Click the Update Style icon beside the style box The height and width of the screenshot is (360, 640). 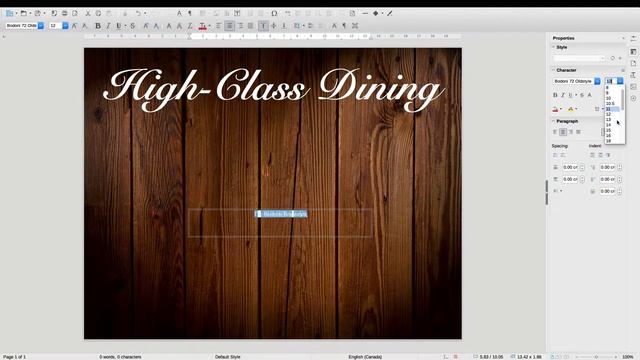pyautogui.click(x=612, y=58)
